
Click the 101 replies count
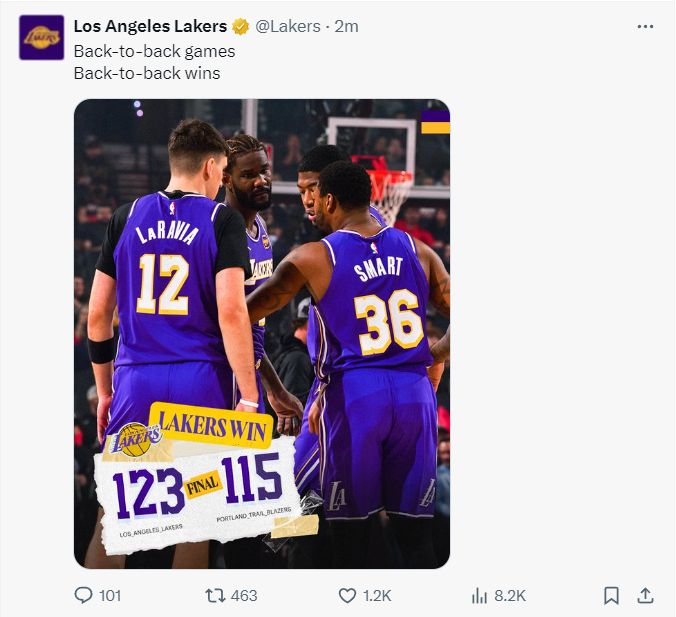tap(110, 595)
